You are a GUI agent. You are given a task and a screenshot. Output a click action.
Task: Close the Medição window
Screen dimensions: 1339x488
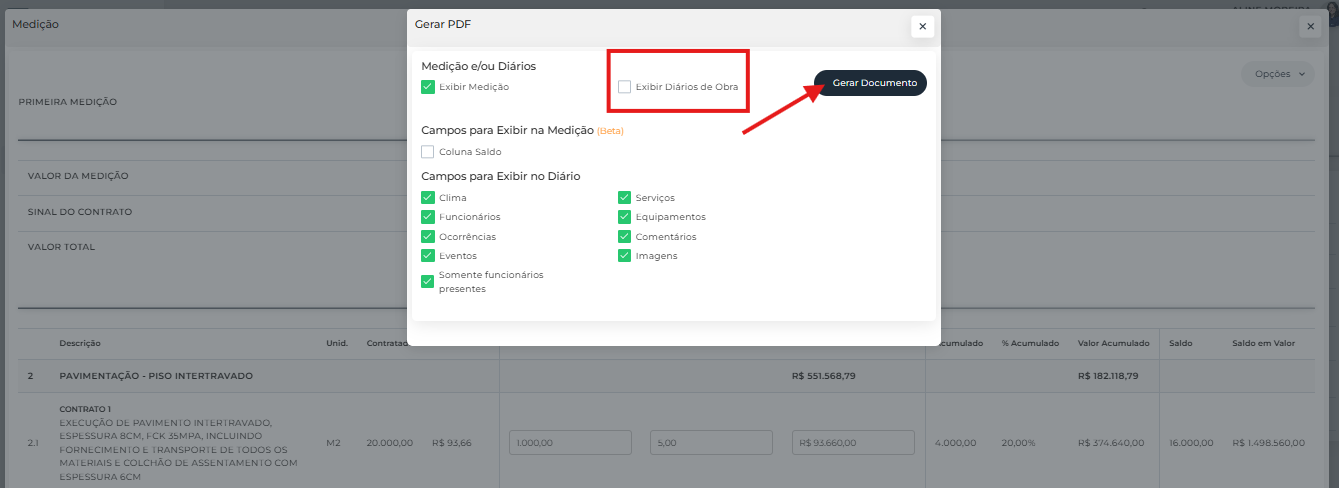[x=1310, y=27]
